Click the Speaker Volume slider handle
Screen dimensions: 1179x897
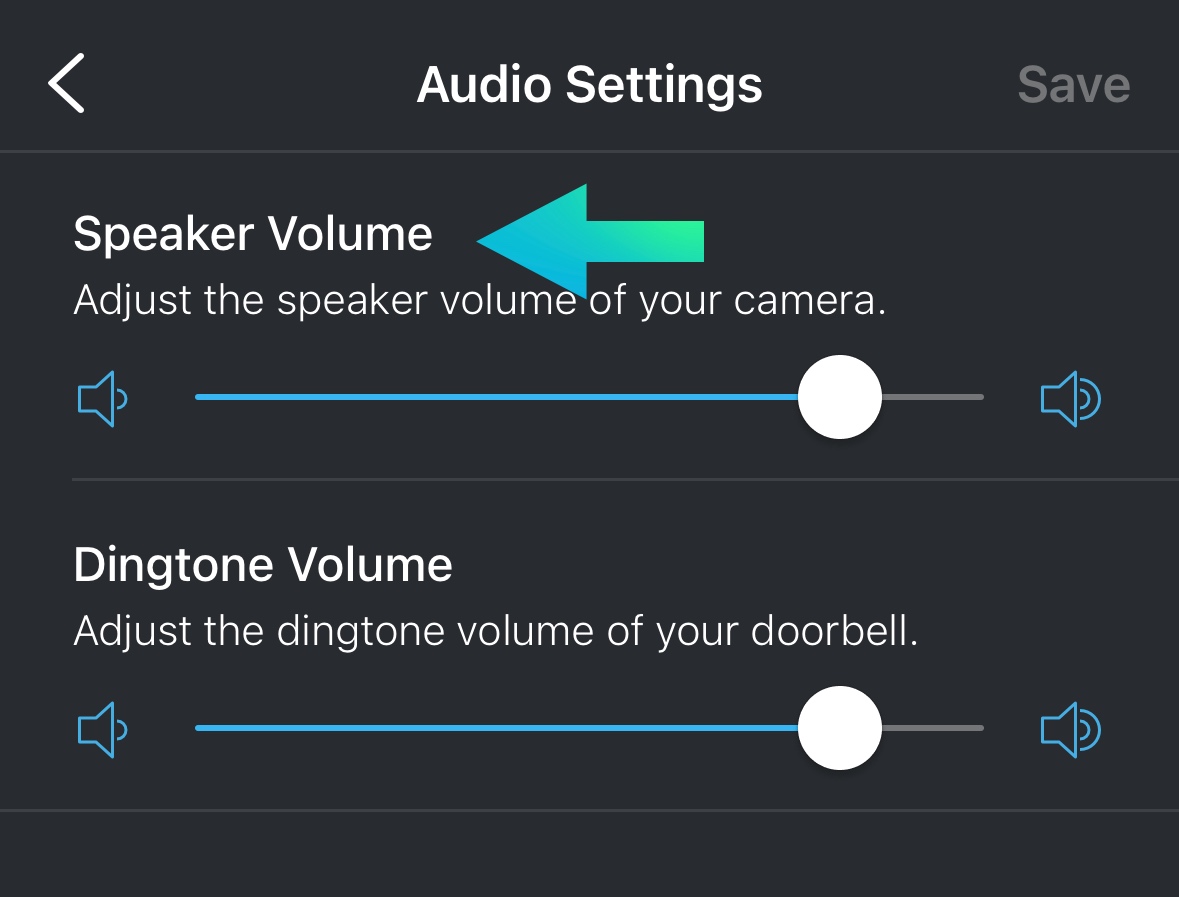point(840,397)
